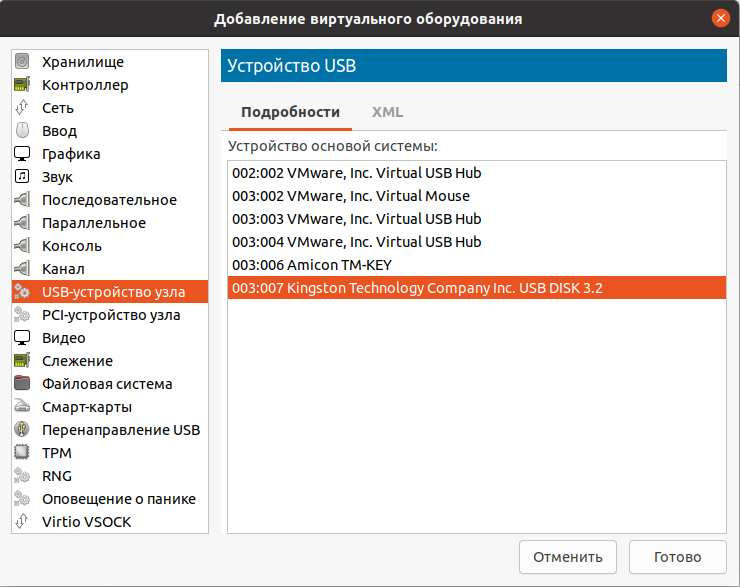
Task: Choose Сеть hardware type
Action: (110, 108)
